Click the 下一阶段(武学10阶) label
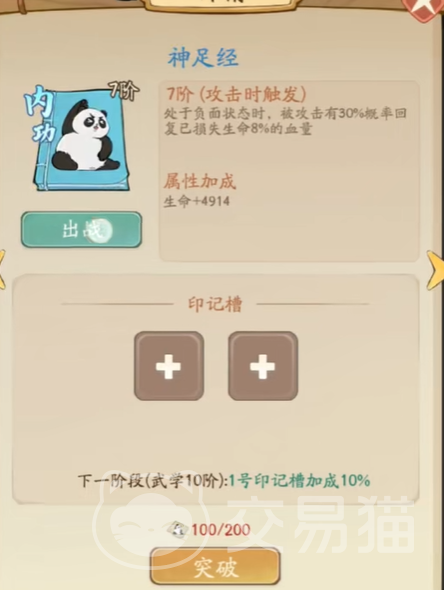The height and width of the screenshot is (590, 444). [153, 481]
